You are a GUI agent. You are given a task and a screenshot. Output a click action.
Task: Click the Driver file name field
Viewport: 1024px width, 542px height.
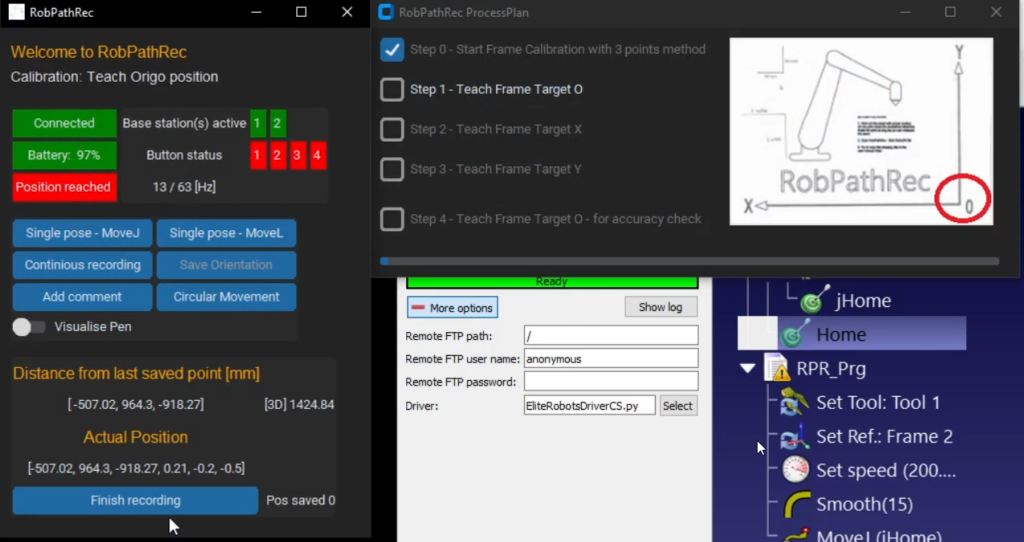click(590, 406)
